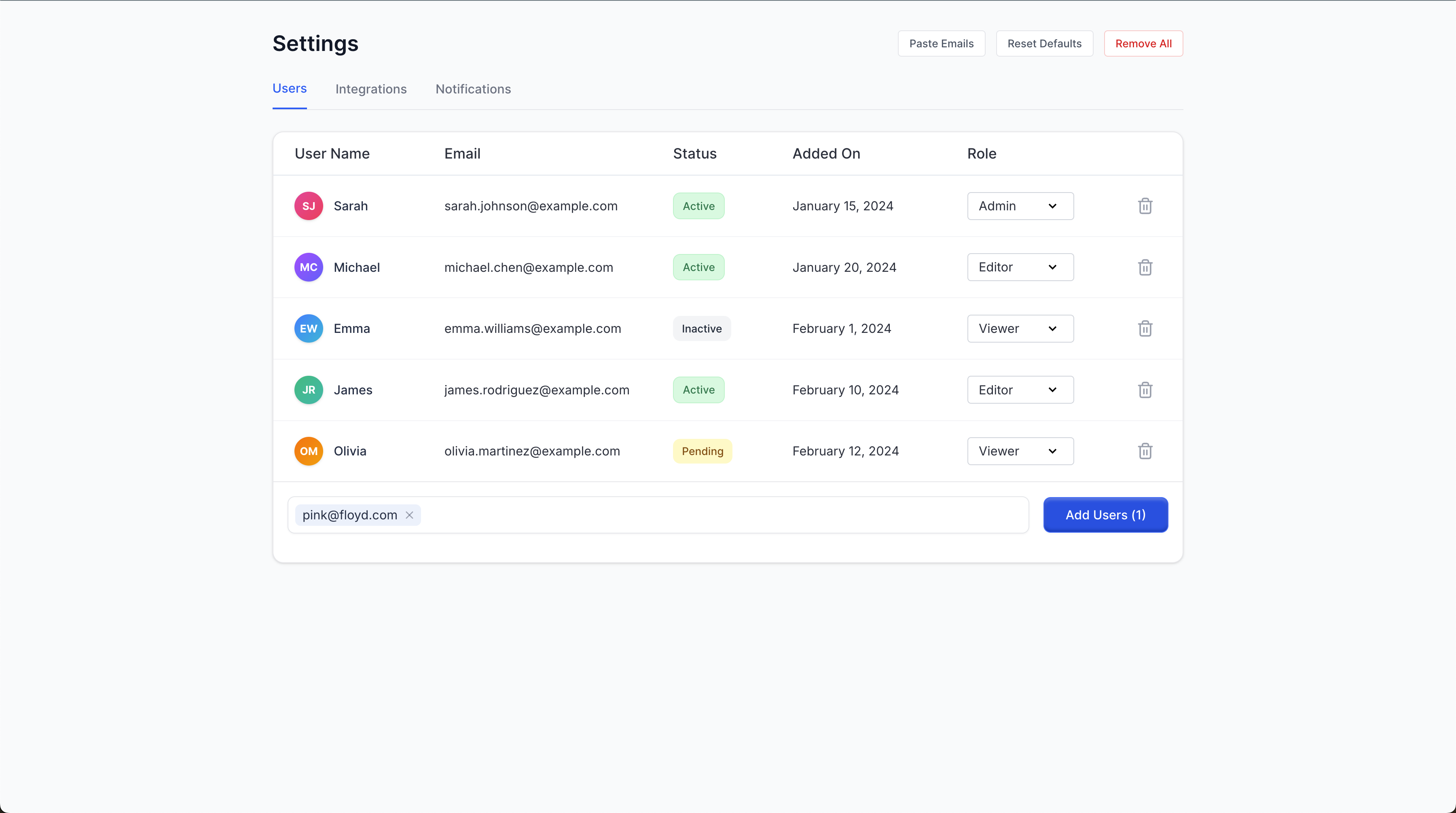Delete the user Sarah via trash icon
1456x813 pixels.
pyautogui.click(x=1145, y=206)
